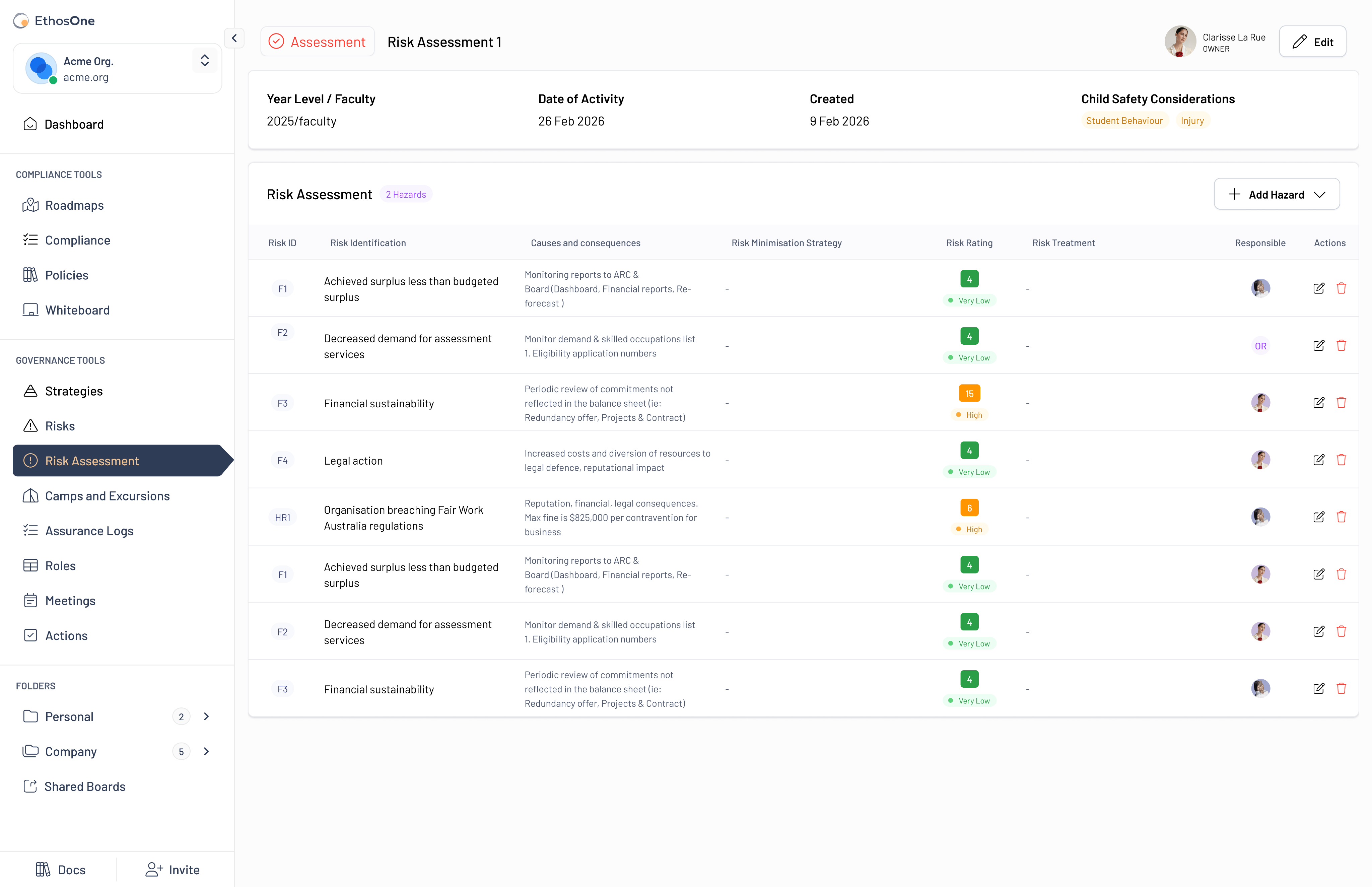Viewport: 1372px width, 887px height.
Task: Click the Invite user button
Action: 172,869
